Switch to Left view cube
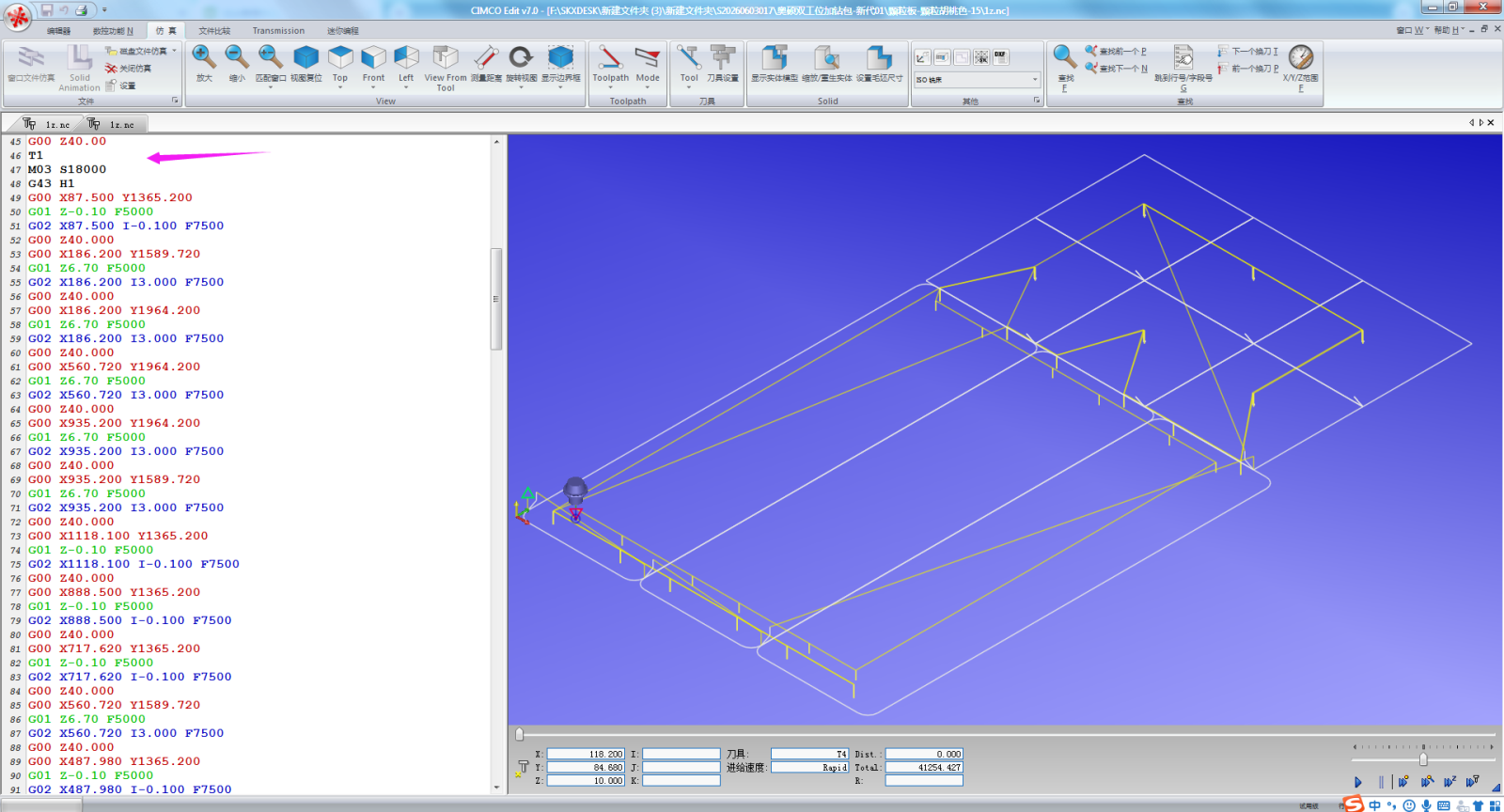This screenshot has height=812, width=1504. click(406, 58)
